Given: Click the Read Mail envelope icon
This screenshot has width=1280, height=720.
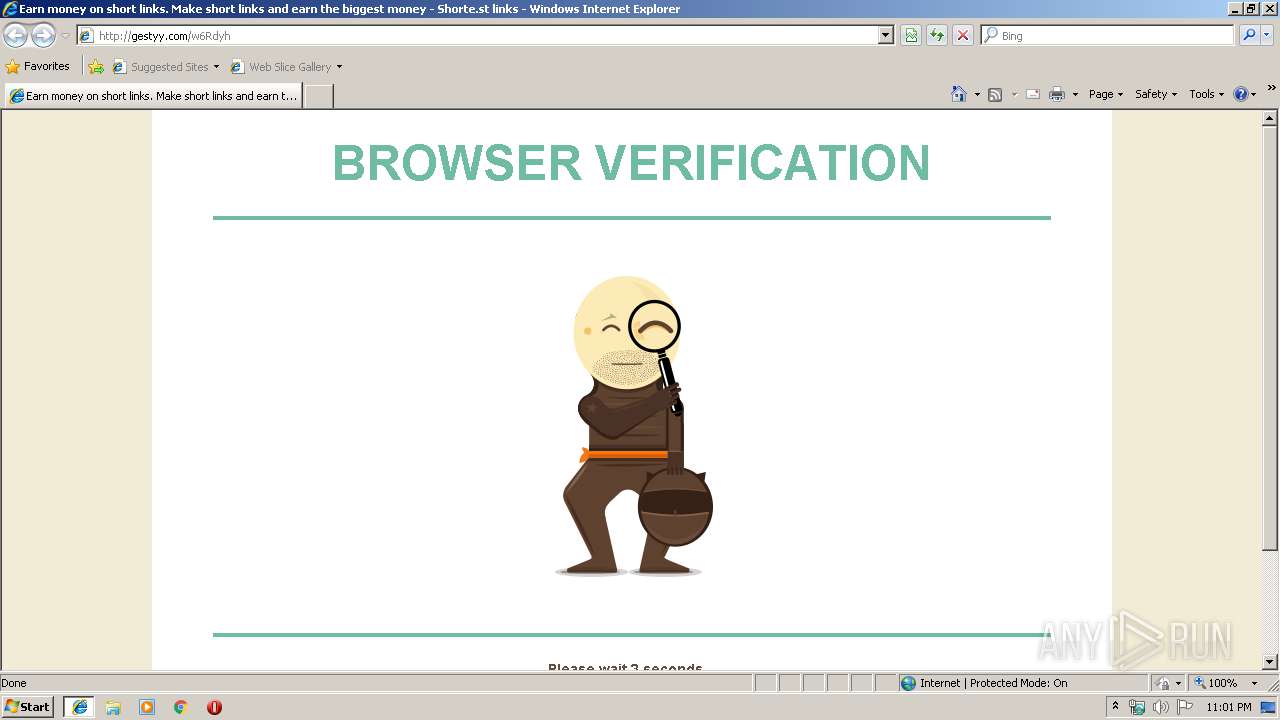Looking at the screenshot, I should 1033,94.
